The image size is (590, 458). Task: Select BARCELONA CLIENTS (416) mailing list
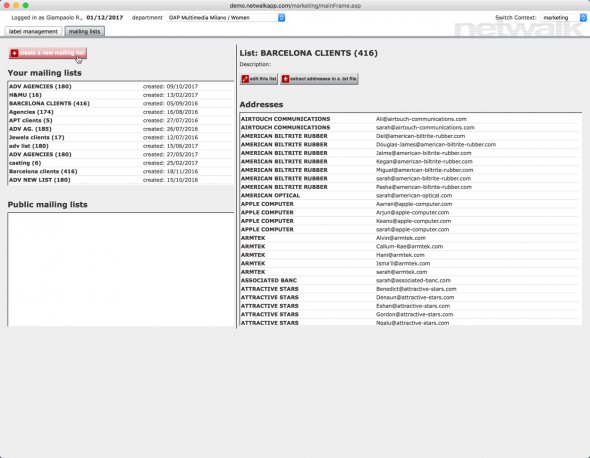[49, 103]
